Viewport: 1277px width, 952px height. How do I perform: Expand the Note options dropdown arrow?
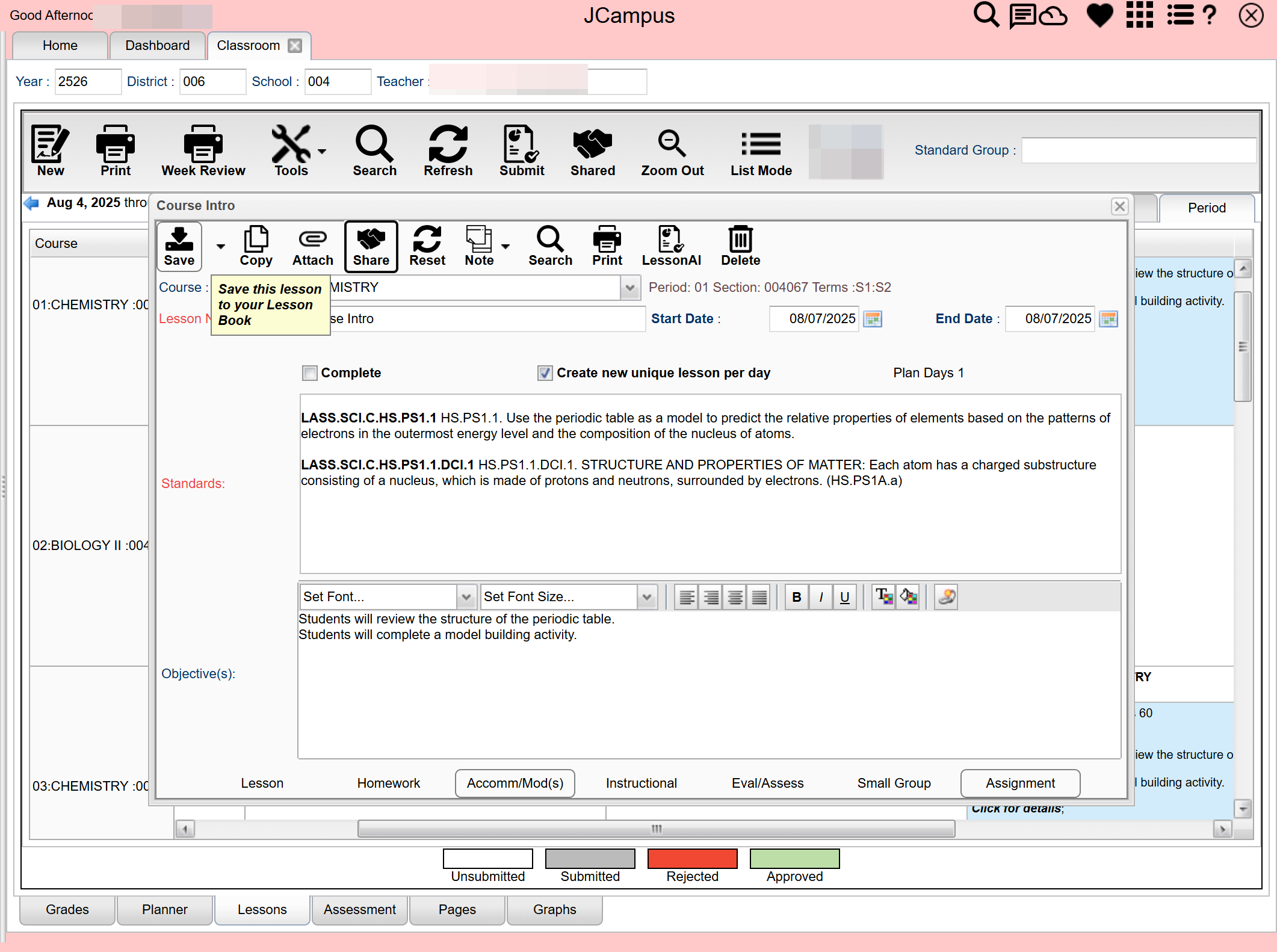coord(506,247)
